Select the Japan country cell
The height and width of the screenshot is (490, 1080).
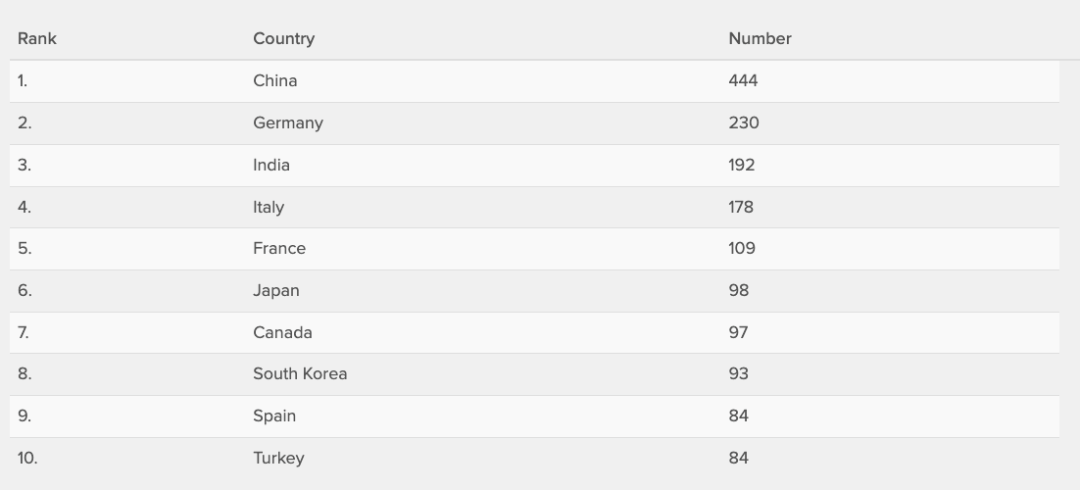point(276,291)
